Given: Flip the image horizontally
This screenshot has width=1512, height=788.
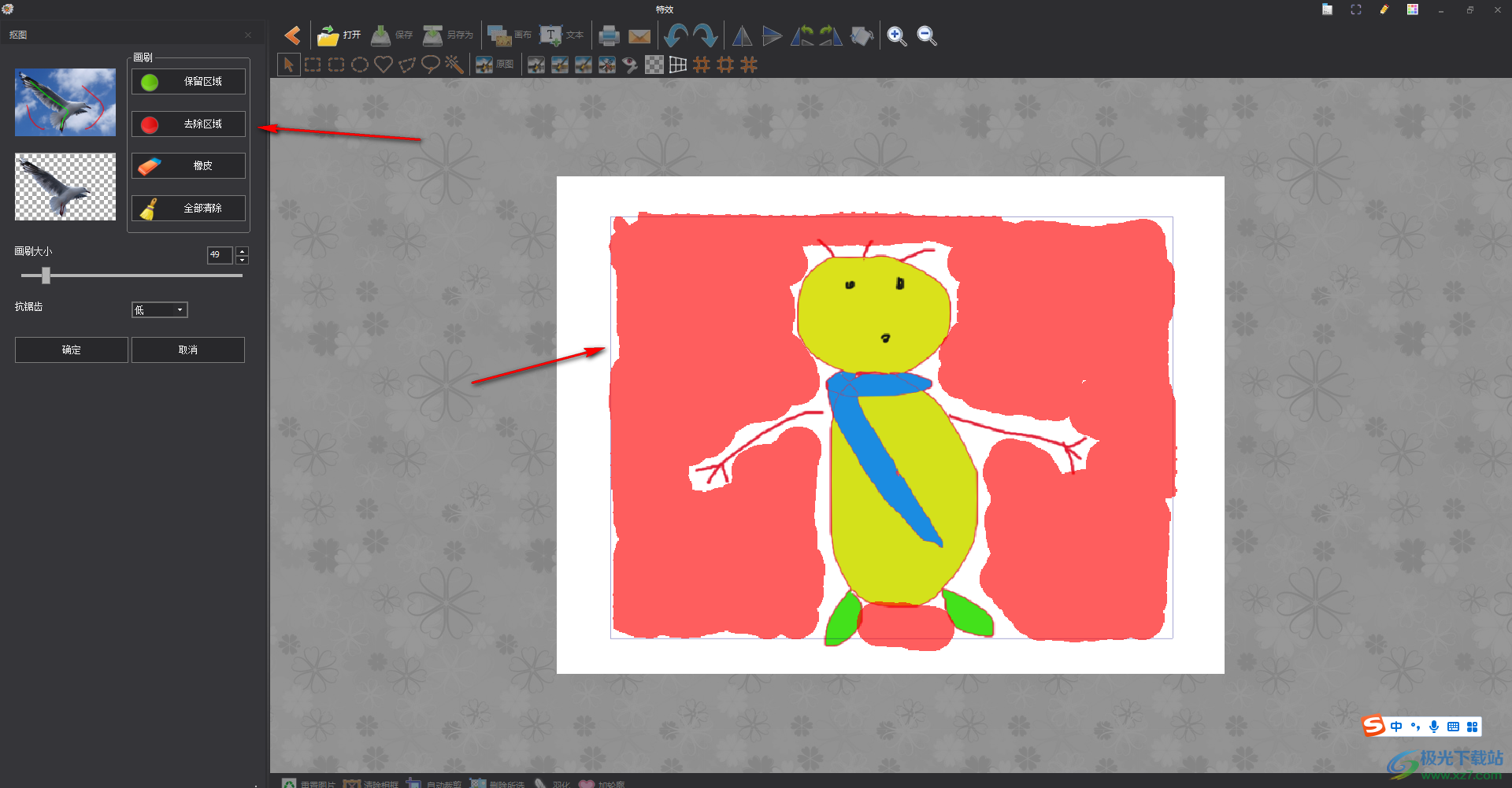Looking at the screenshot, I should (742, 35).
